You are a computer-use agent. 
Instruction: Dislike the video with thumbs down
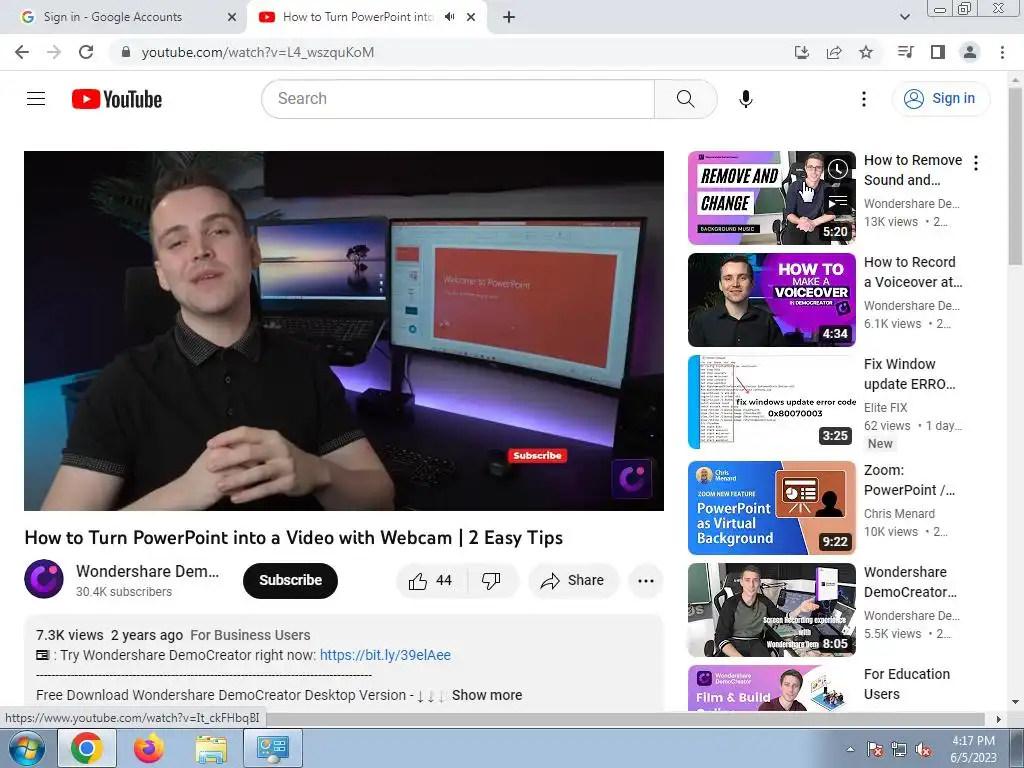pos(492,580)
